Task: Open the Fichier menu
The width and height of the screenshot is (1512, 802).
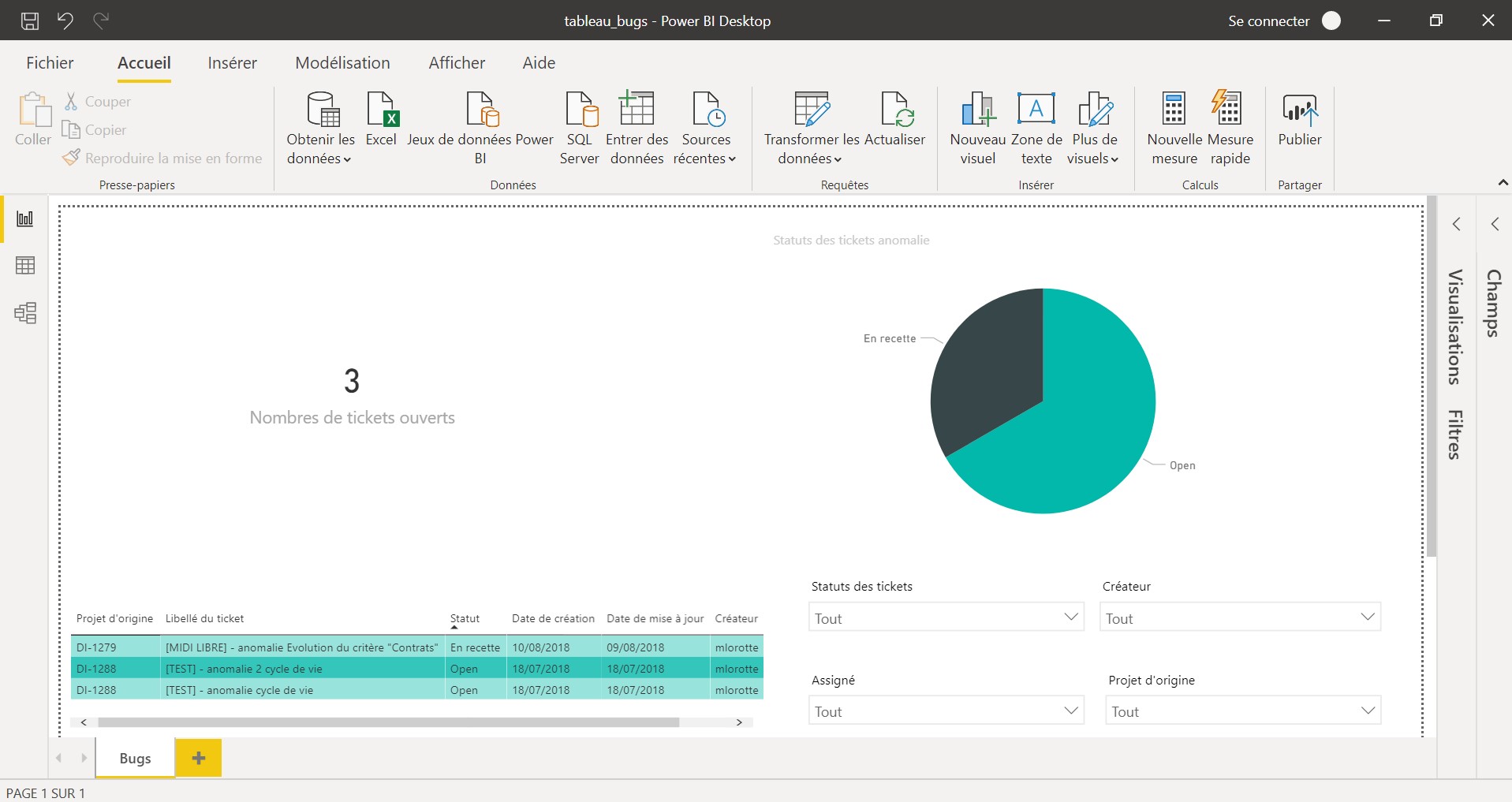Action: point(50,63)
